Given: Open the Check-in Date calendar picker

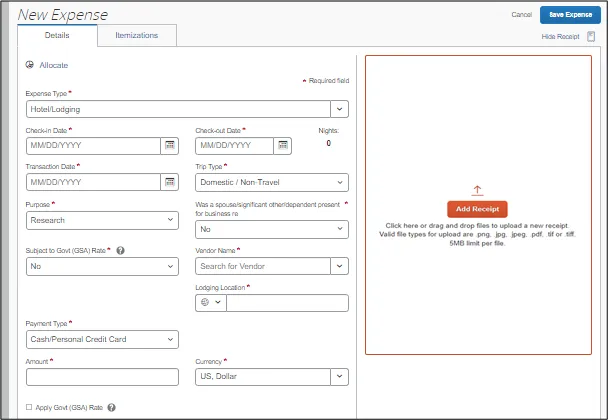Looking at the screenshot, I should [169, 146].
